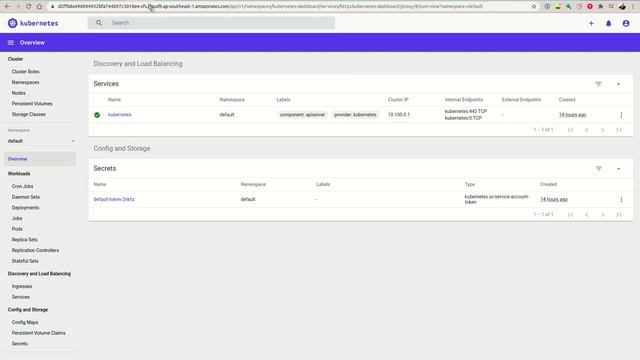This screenshot has width=640, height=360.
Task: Open Nodes in sidebar
Action: (18, 93)
